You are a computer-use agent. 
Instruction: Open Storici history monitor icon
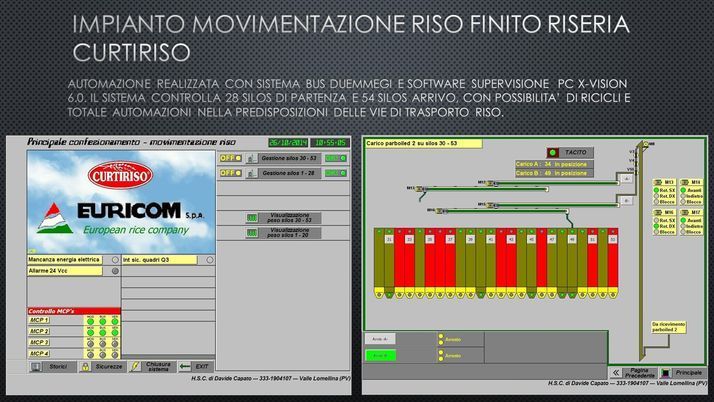coord(36,366)
